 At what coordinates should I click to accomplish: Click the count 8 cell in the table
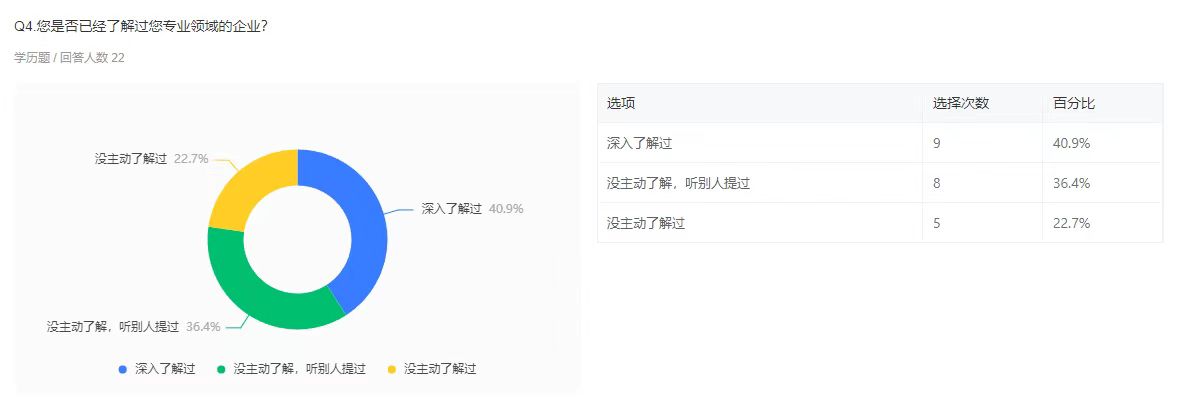(x=937, y=183)
